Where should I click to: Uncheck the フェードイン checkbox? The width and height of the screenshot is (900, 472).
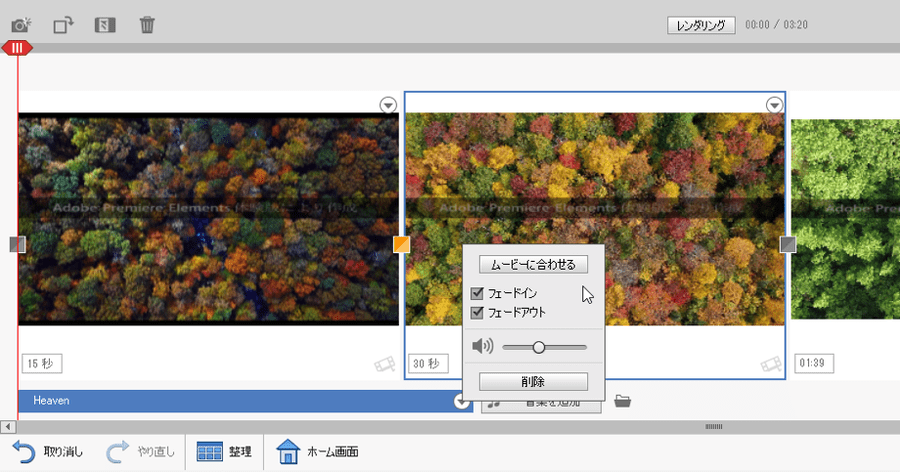(x=476, y=293)
